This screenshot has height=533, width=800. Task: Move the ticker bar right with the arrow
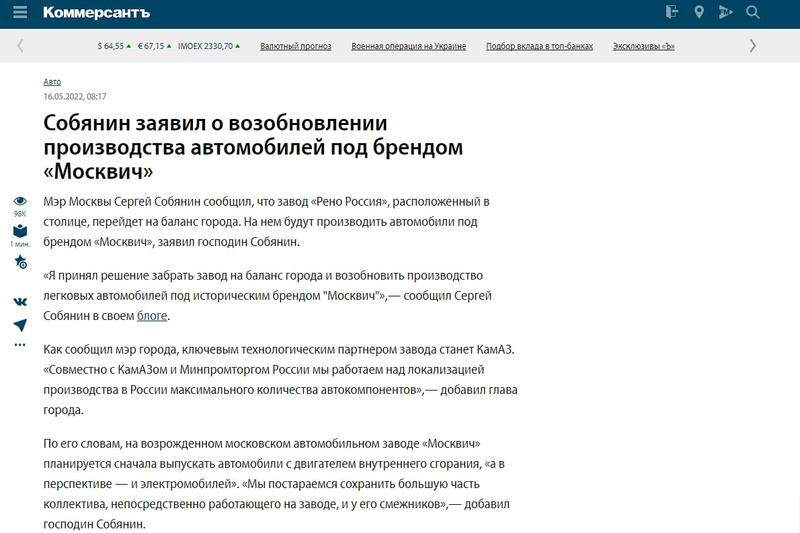coord(753,46)
